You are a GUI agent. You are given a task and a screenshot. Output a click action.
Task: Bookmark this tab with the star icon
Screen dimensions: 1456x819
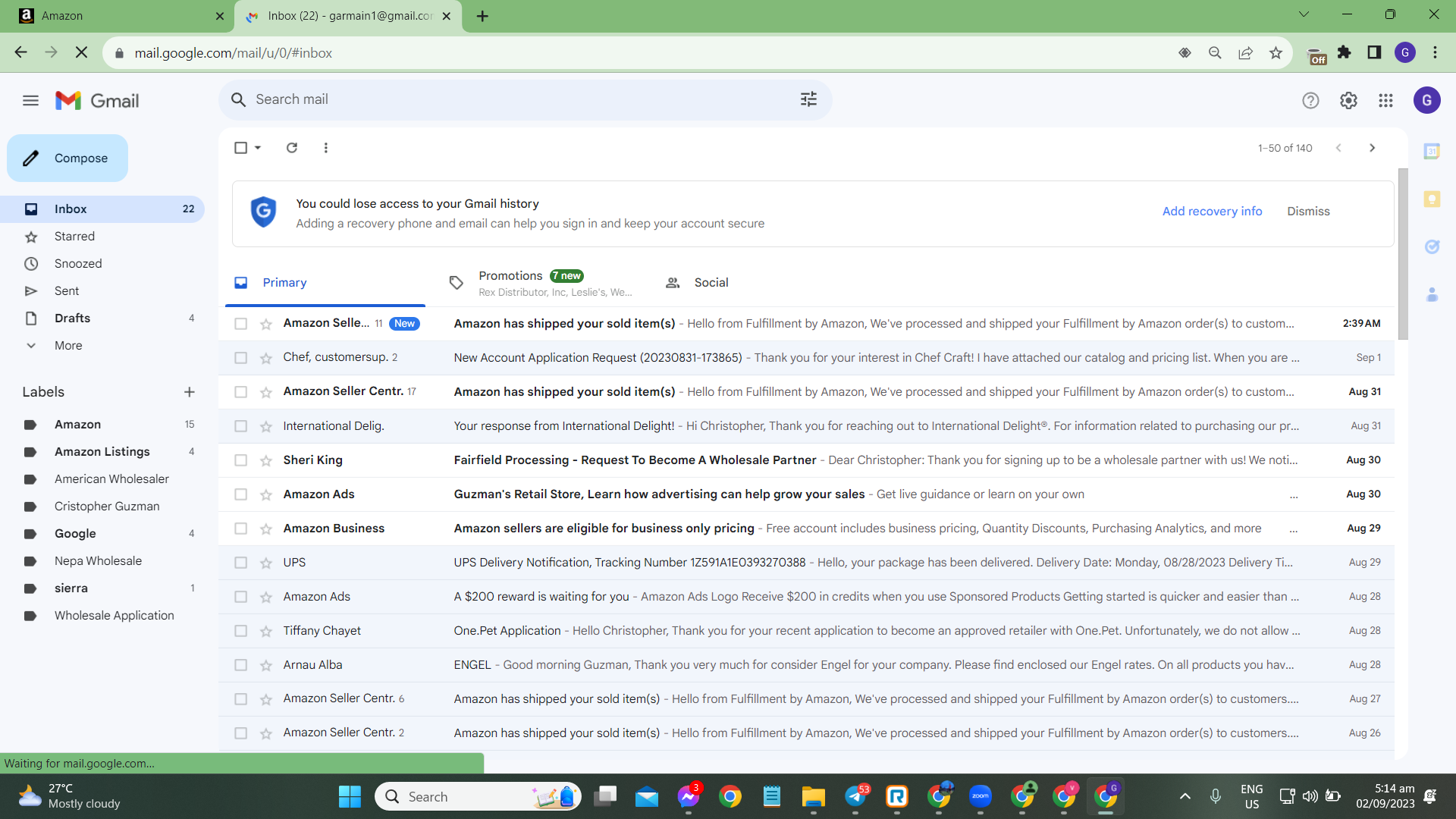pos(1276,52)
